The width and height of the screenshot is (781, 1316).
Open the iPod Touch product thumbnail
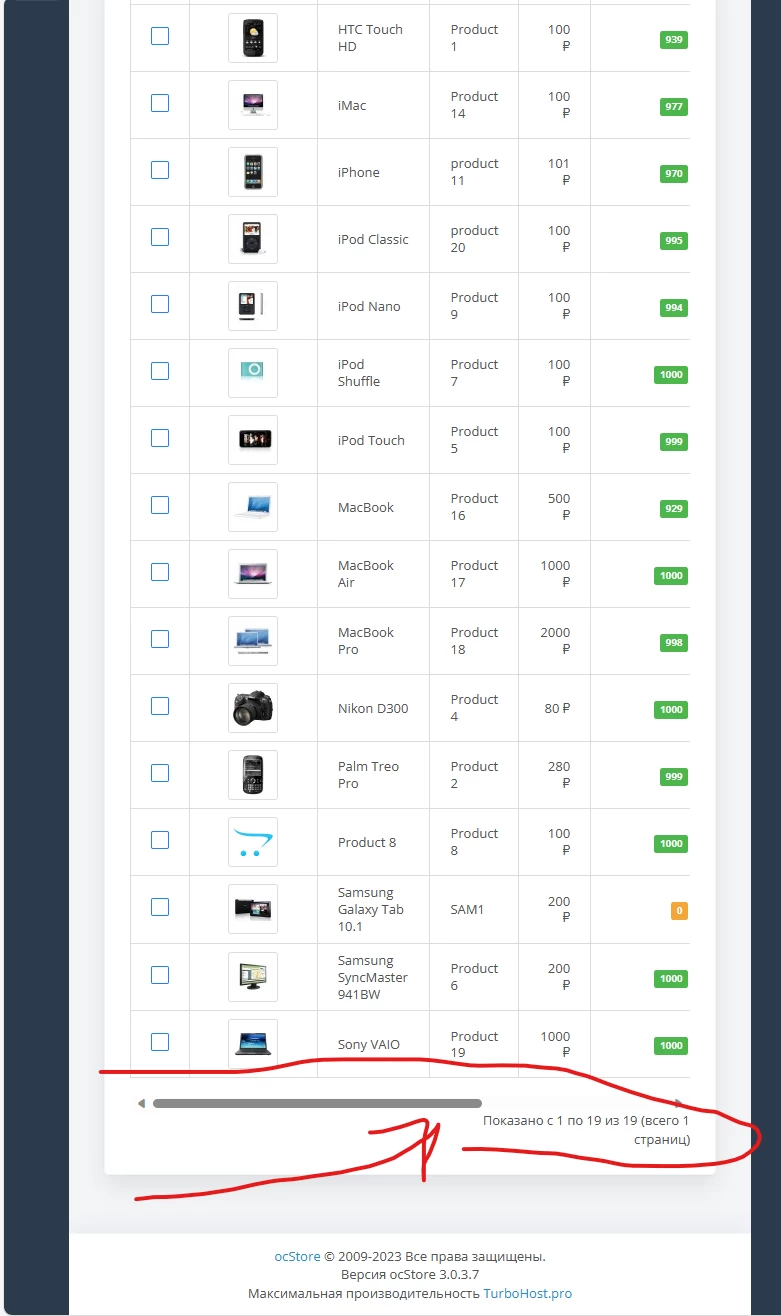(x=253, y=440)
